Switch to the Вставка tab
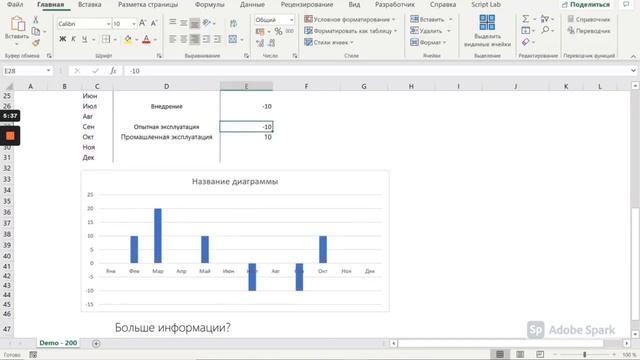The image size is (640, 360). coord(89,4)
